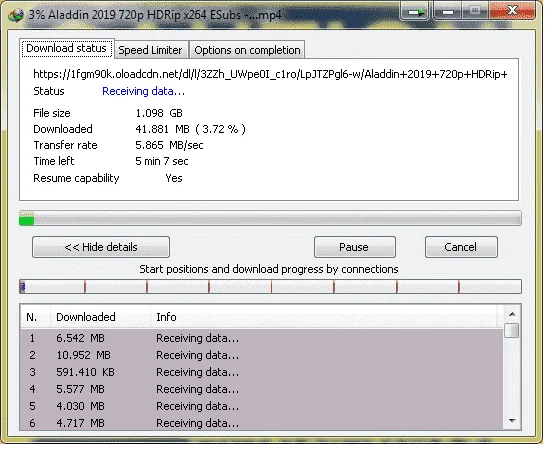549x455 pixels.
Task: Click the scrollbar down arrow in connections list
Action: [512, 421]
